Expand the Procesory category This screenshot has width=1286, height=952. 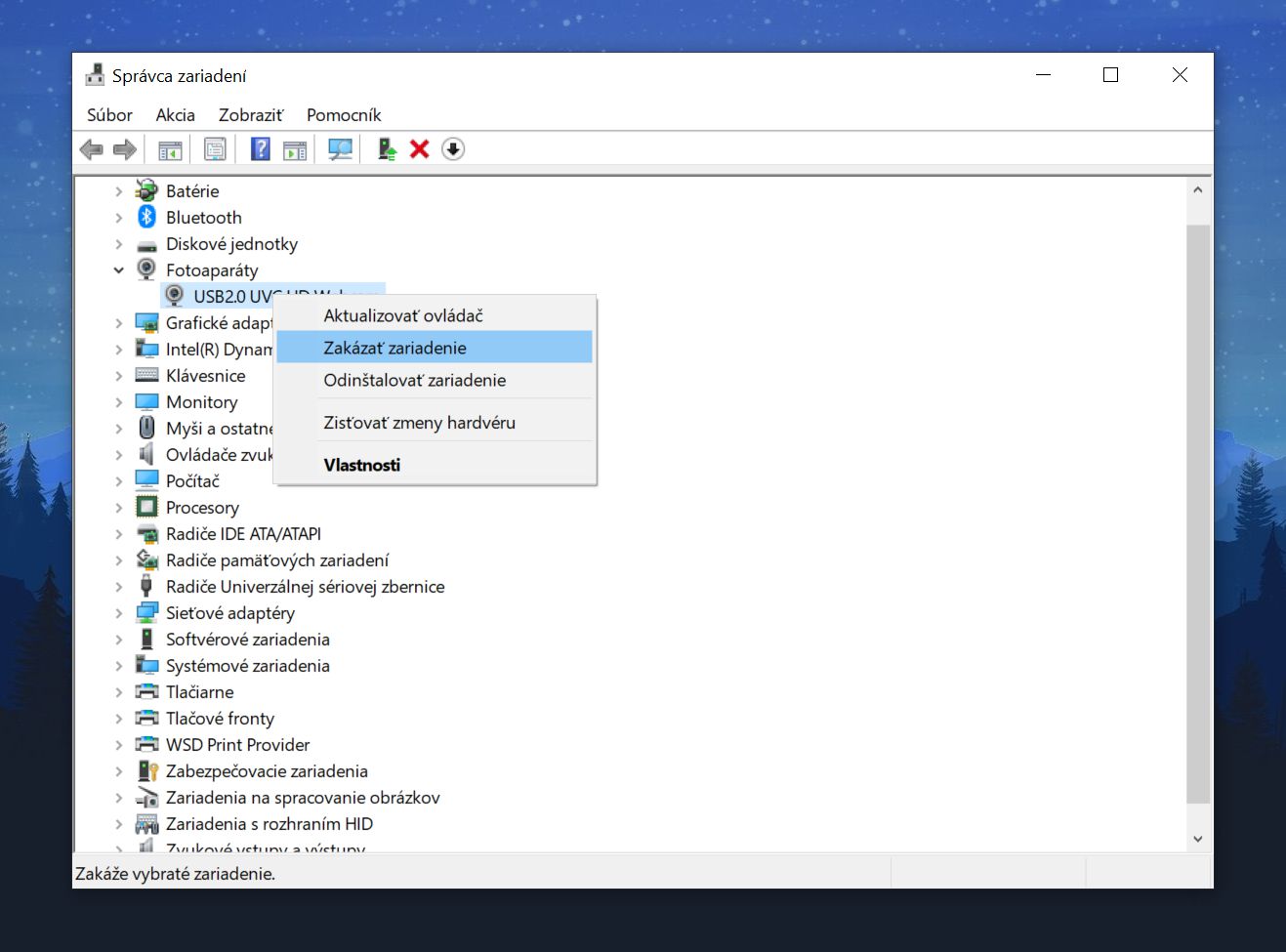click(x=119, y=508)
